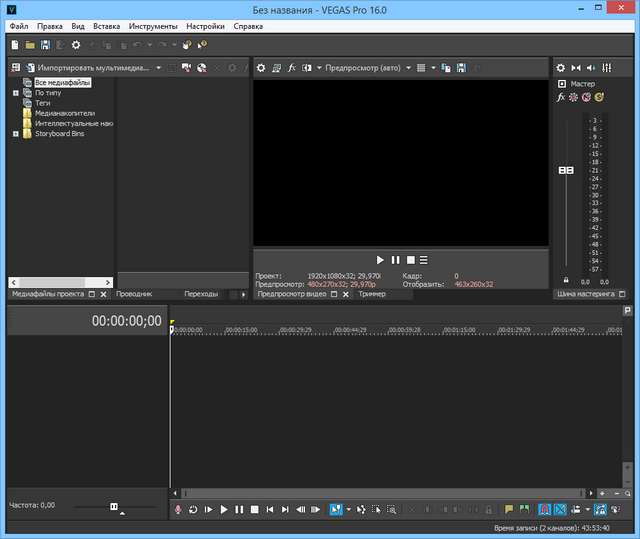This screenshot has height=539, width=640.
Task: Open the 'Инструменты' menu
Action: 153,26
